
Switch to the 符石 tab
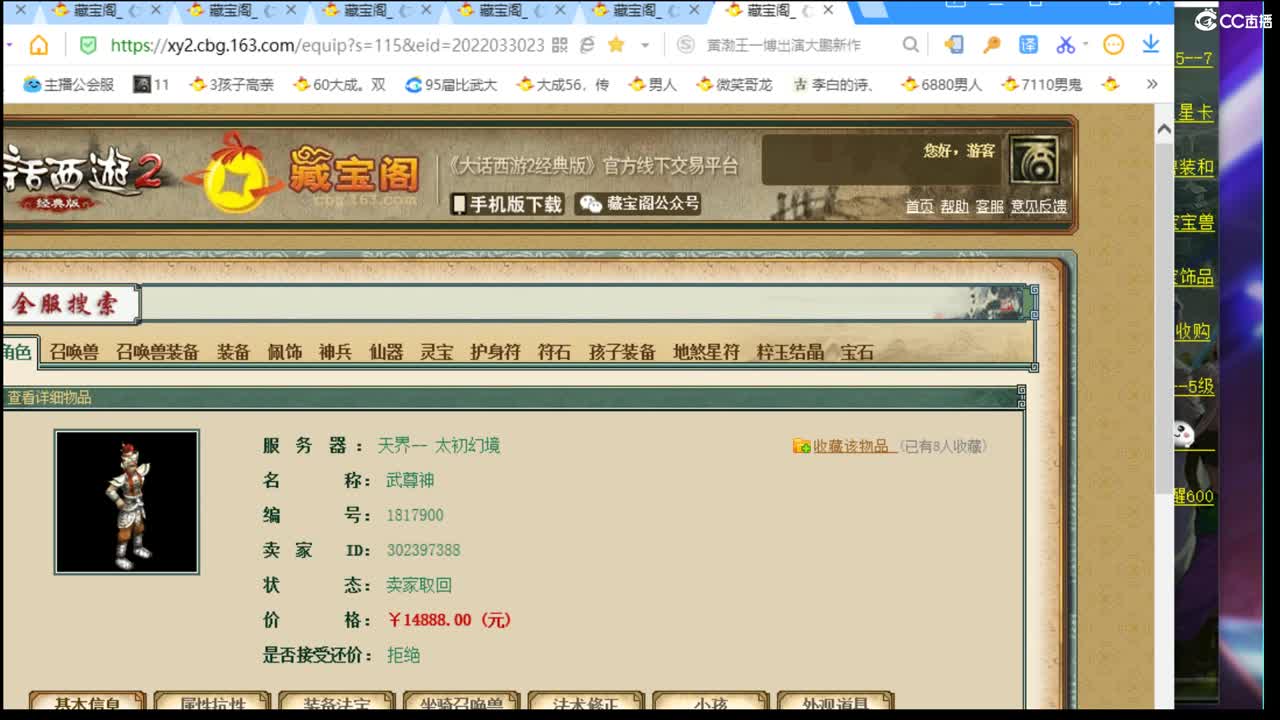point(554,352)
